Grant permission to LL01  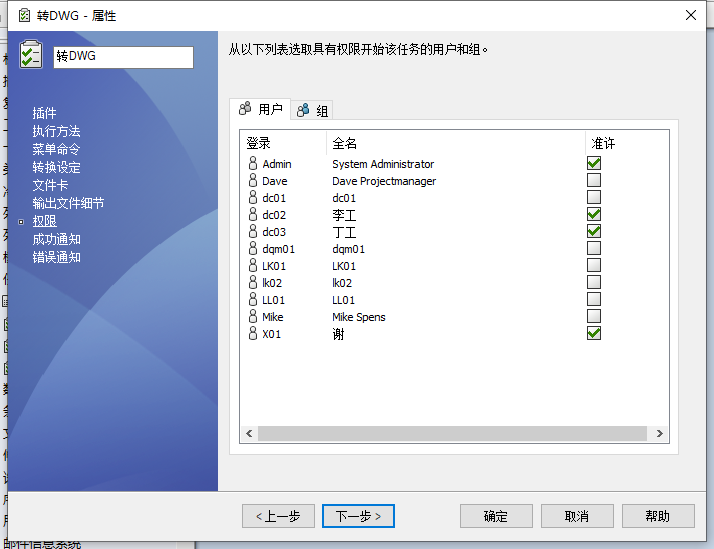[x=594, y=299]
